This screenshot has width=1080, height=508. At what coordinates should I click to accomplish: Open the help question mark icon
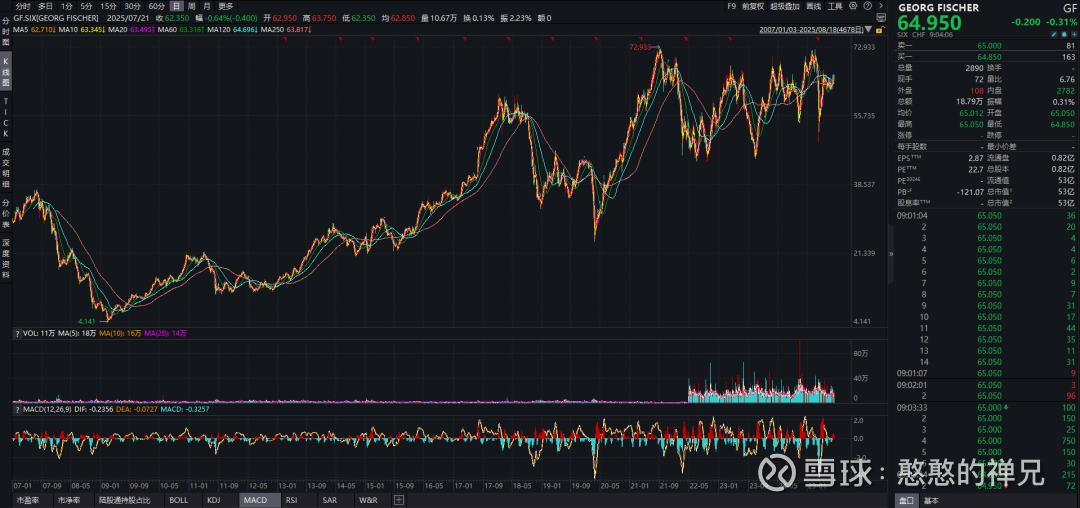click(x=868, y=6)
